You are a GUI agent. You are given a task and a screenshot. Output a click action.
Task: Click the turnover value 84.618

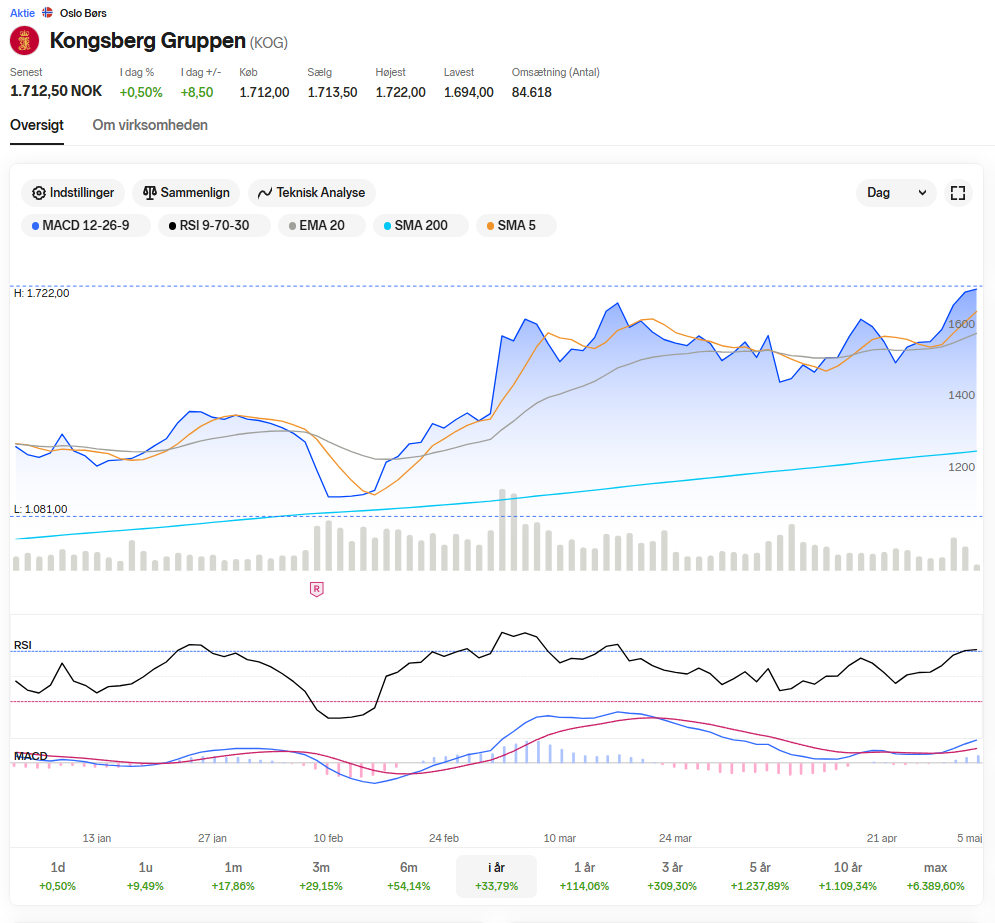tap(532, 93)
